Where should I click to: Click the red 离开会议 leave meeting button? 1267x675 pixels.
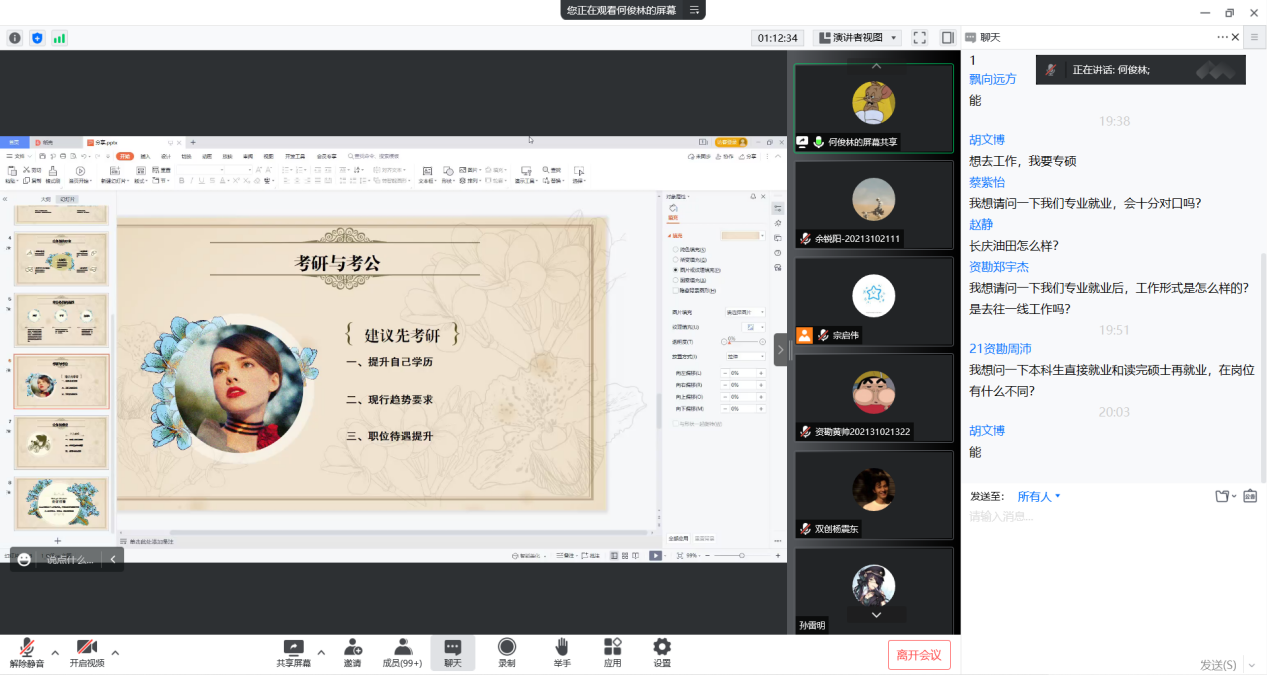(919, 655)
